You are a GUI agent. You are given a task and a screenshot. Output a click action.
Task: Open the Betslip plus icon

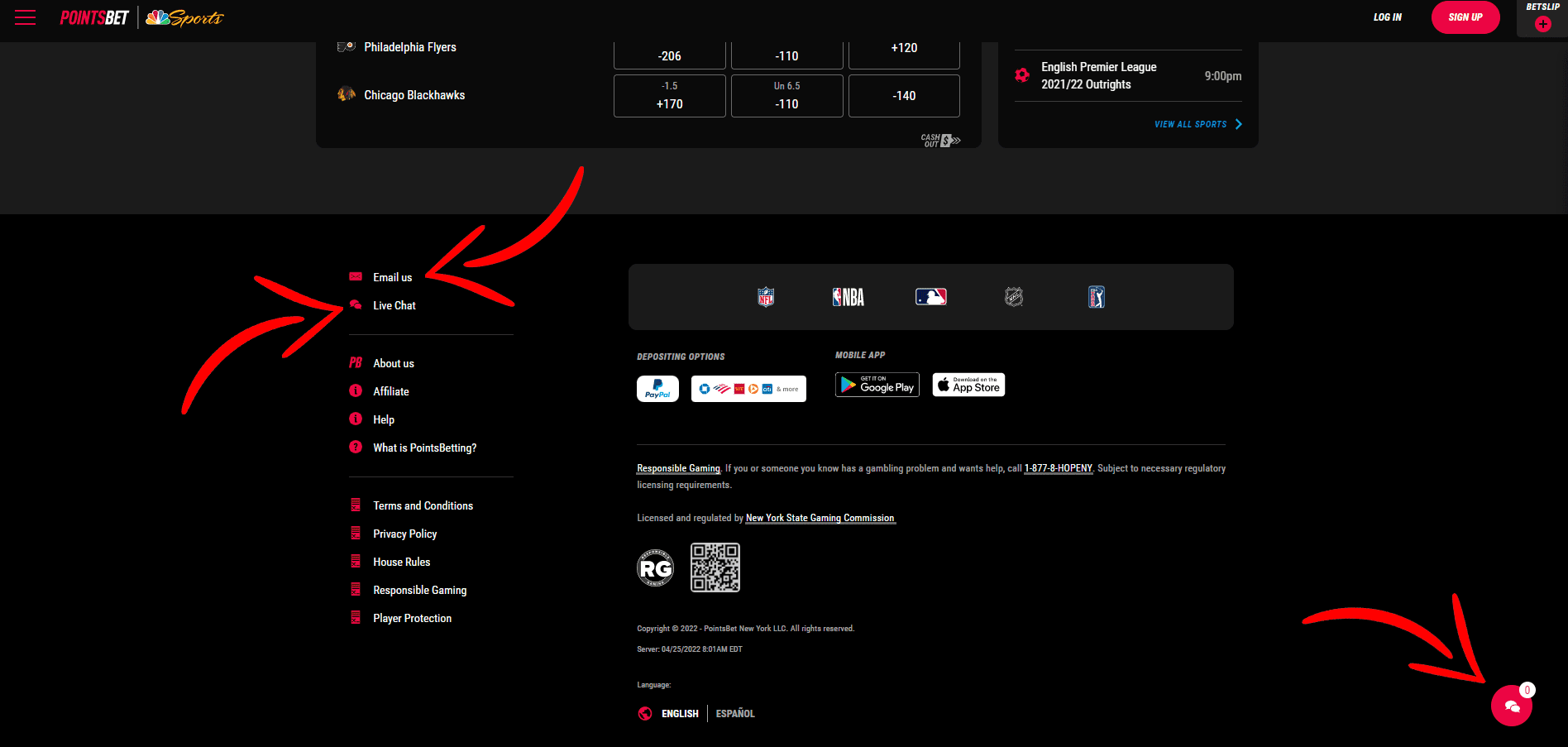[x=1542, y=24]
